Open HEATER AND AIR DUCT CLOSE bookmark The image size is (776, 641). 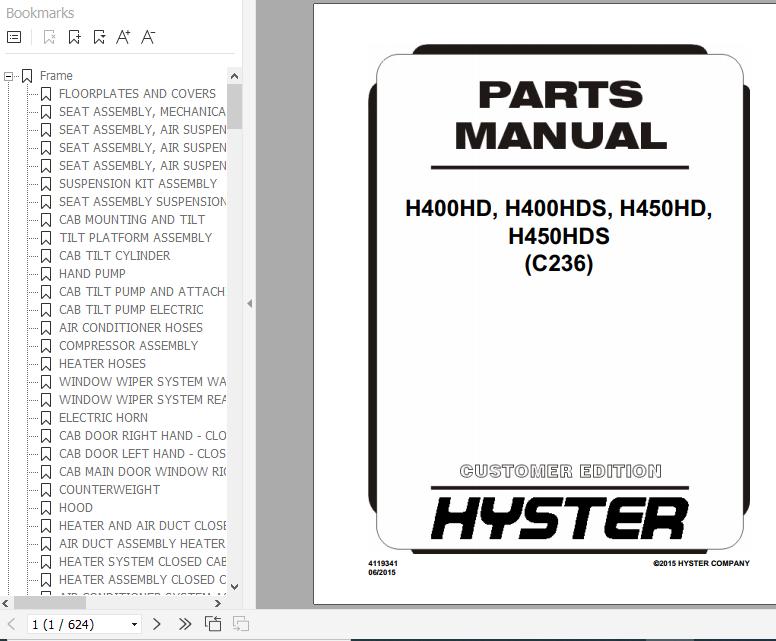pyautogui.click(x=142, y=526)
